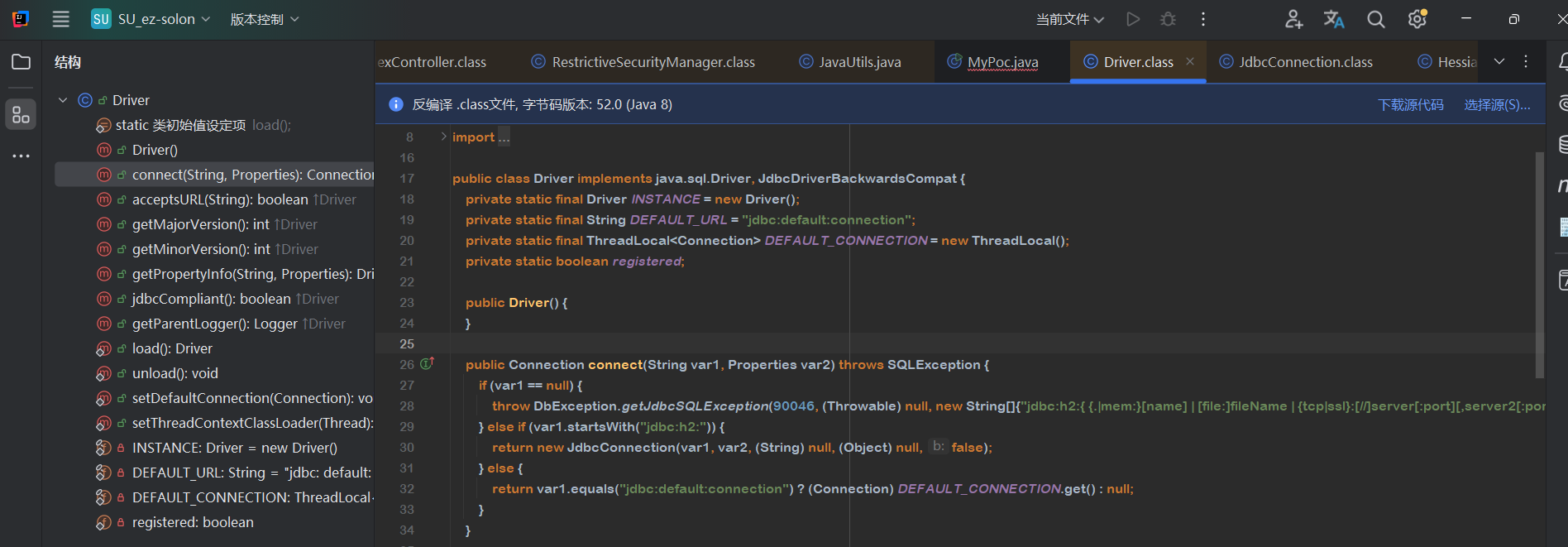Image resolution: width=1568 pixels, height=547 pixels.
Task: Open more run actions menu
Action: (x=1203, y=19)
